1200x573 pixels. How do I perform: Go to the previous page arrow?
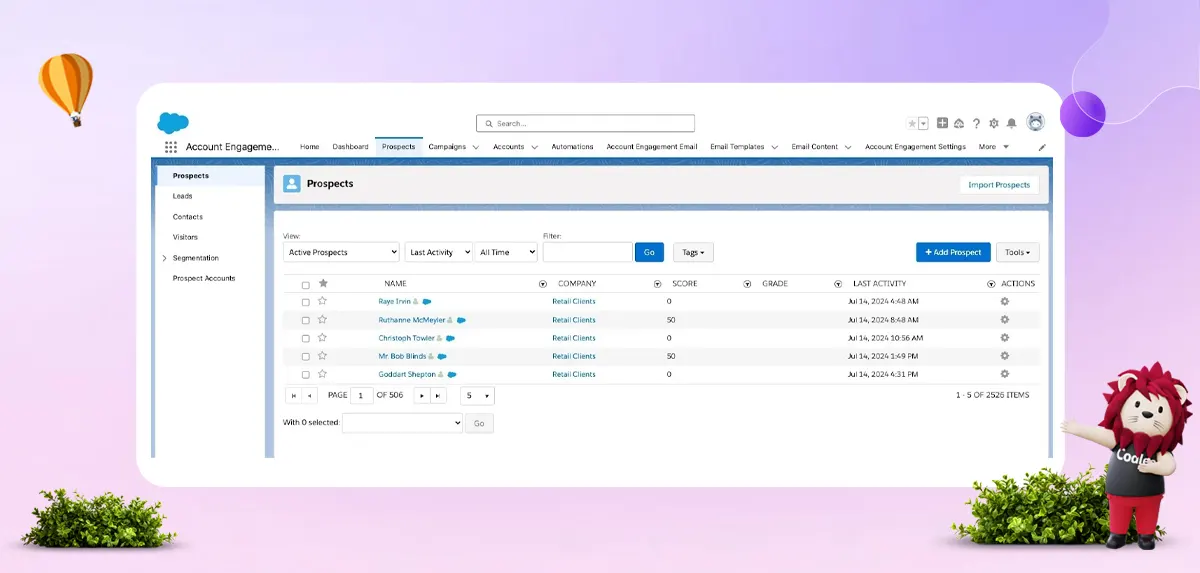[310, 396]
